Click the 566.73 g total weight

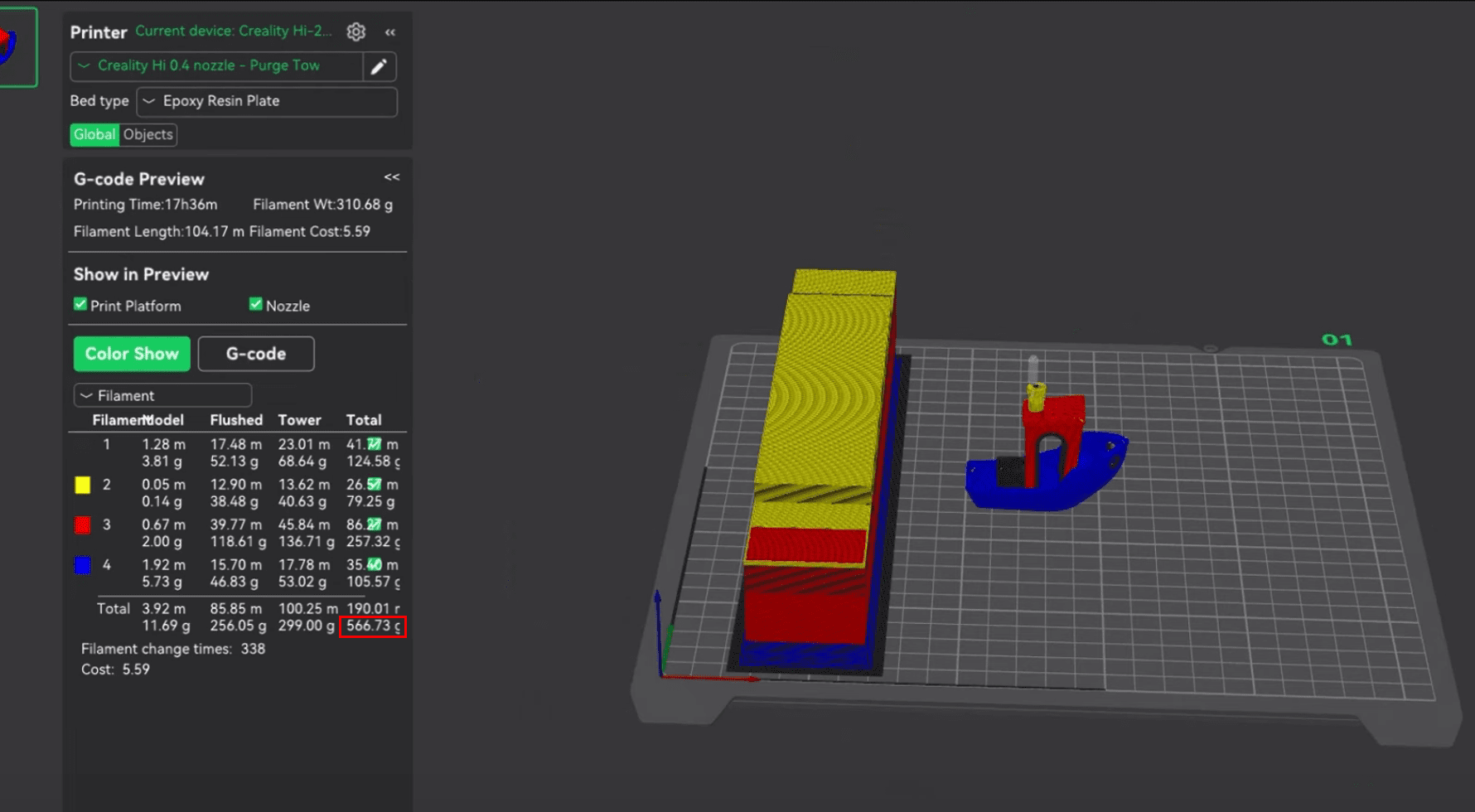click(x=373, y=626)
